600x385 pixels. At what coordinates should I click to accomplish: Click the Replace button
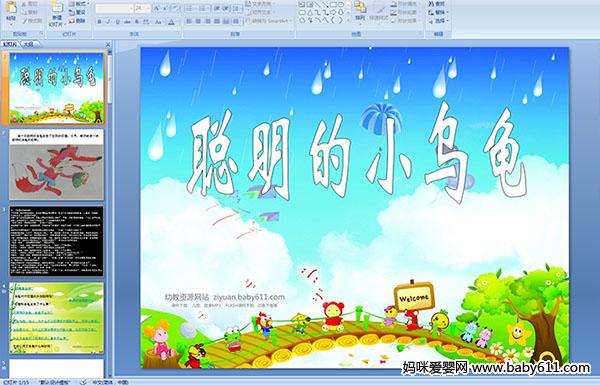(x=437, y=12)
